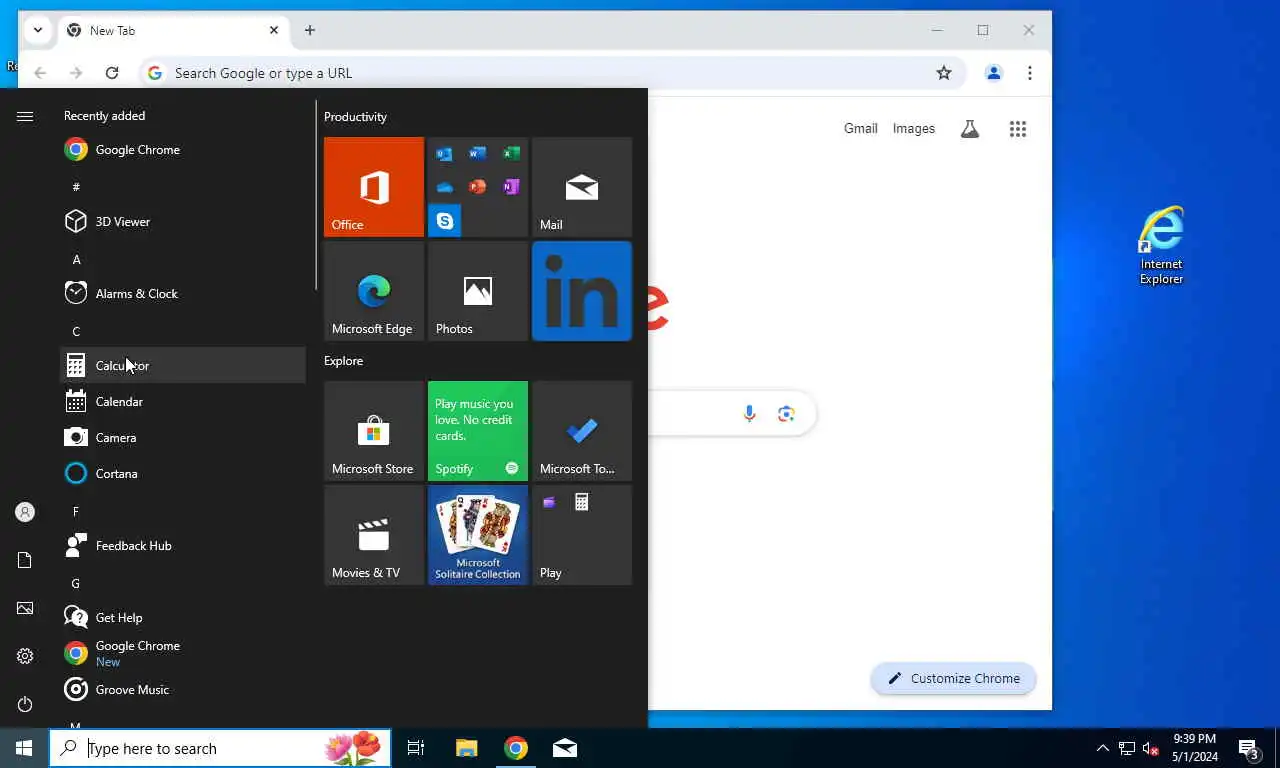Launch the Microsoft Edge tile

click(x=374, y=291)
